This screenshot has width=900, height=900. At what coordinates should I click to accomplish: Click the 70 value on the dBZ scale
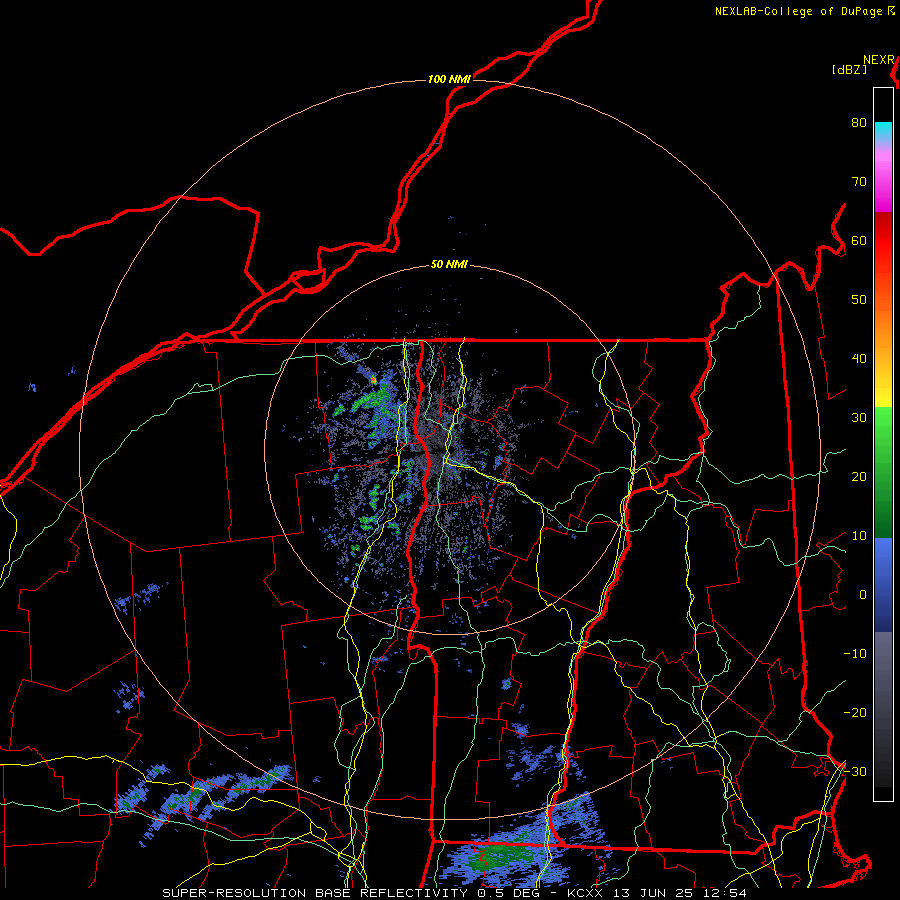coord(859,181)
